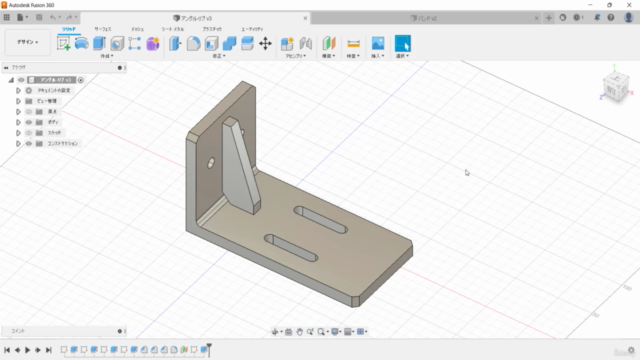Expand the Document Settings node
This screenshot has height=360, width=640.
18,90
